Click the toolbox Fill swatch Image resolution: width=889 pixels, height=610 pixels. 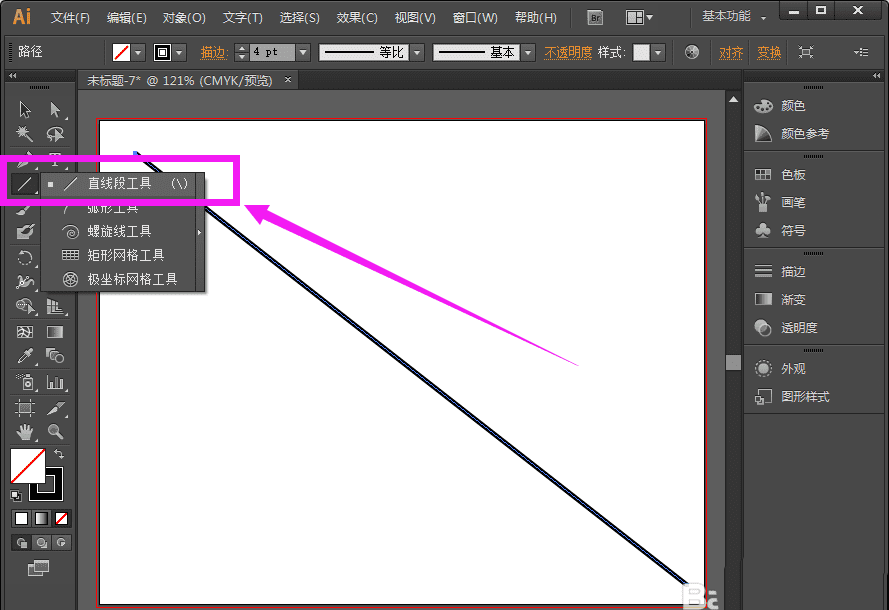pos(27,465)
